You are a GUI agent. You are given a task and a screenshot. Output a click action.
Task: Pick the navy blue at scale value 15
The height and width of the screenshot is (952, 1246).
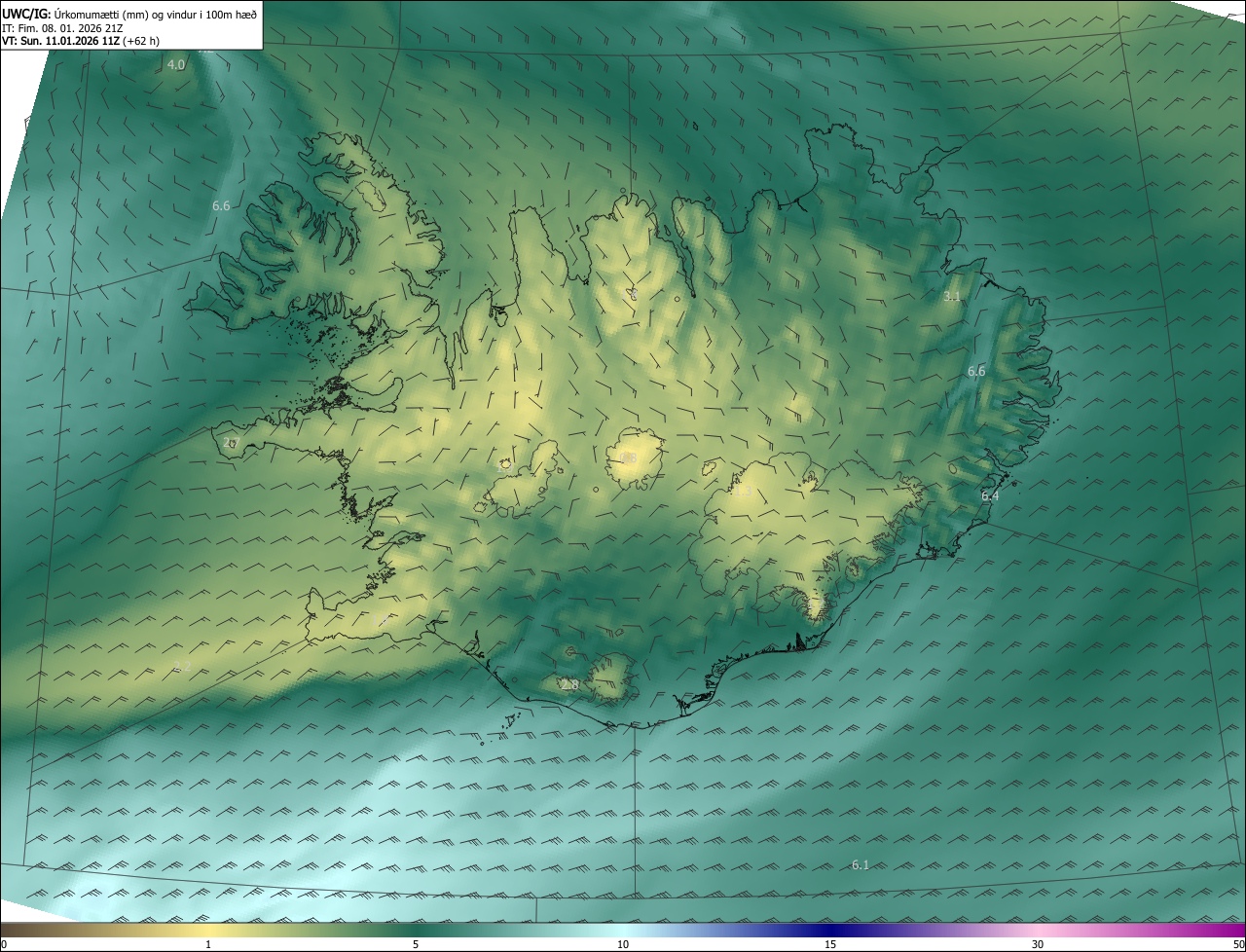click(830, 930)
